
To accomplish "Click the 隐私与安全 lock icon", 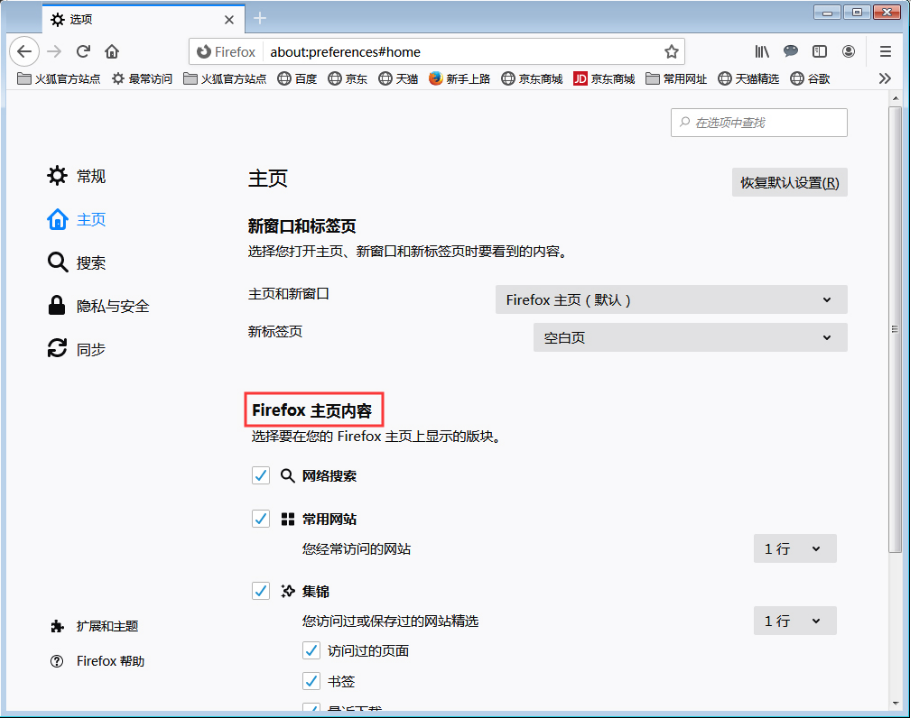I will 57,305.
